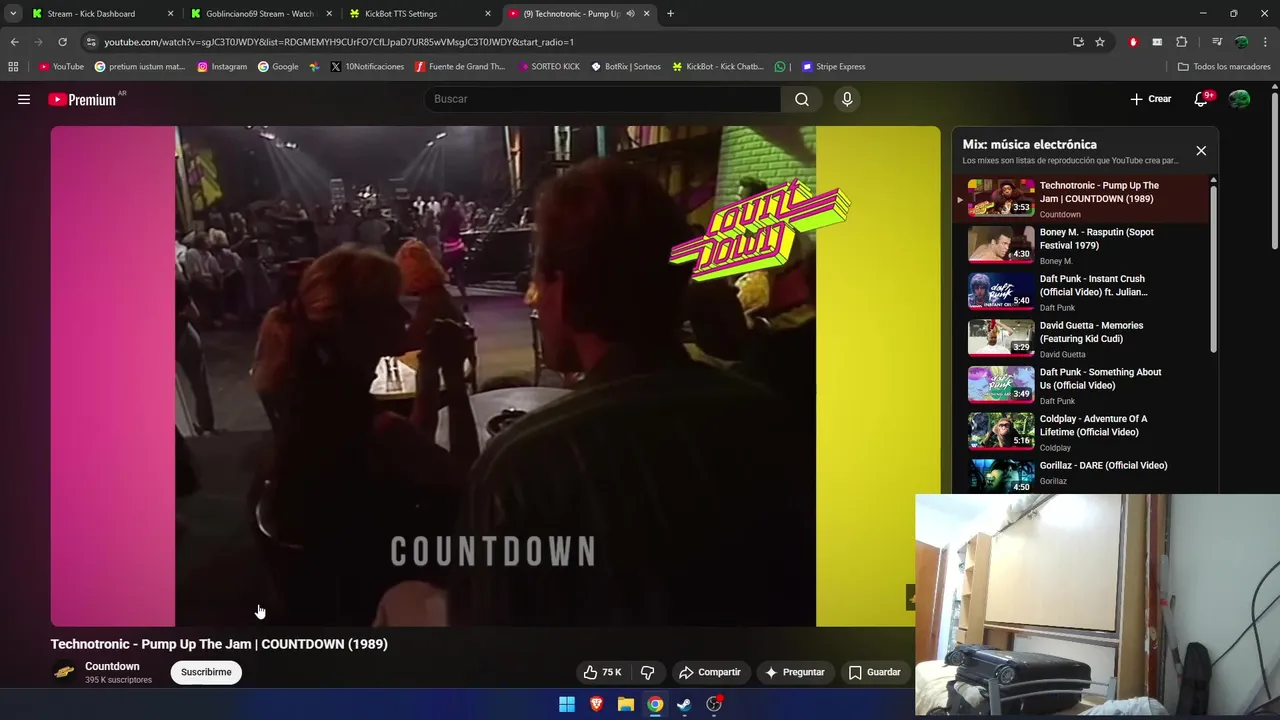
Task: Open the YouTube bookmark
Action: coord(61,67)
